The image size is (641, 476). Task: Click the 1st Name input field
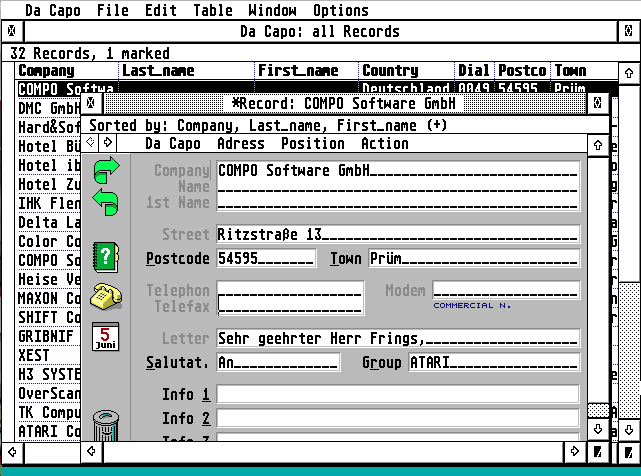pyautogui.click(x=398, y=202)
